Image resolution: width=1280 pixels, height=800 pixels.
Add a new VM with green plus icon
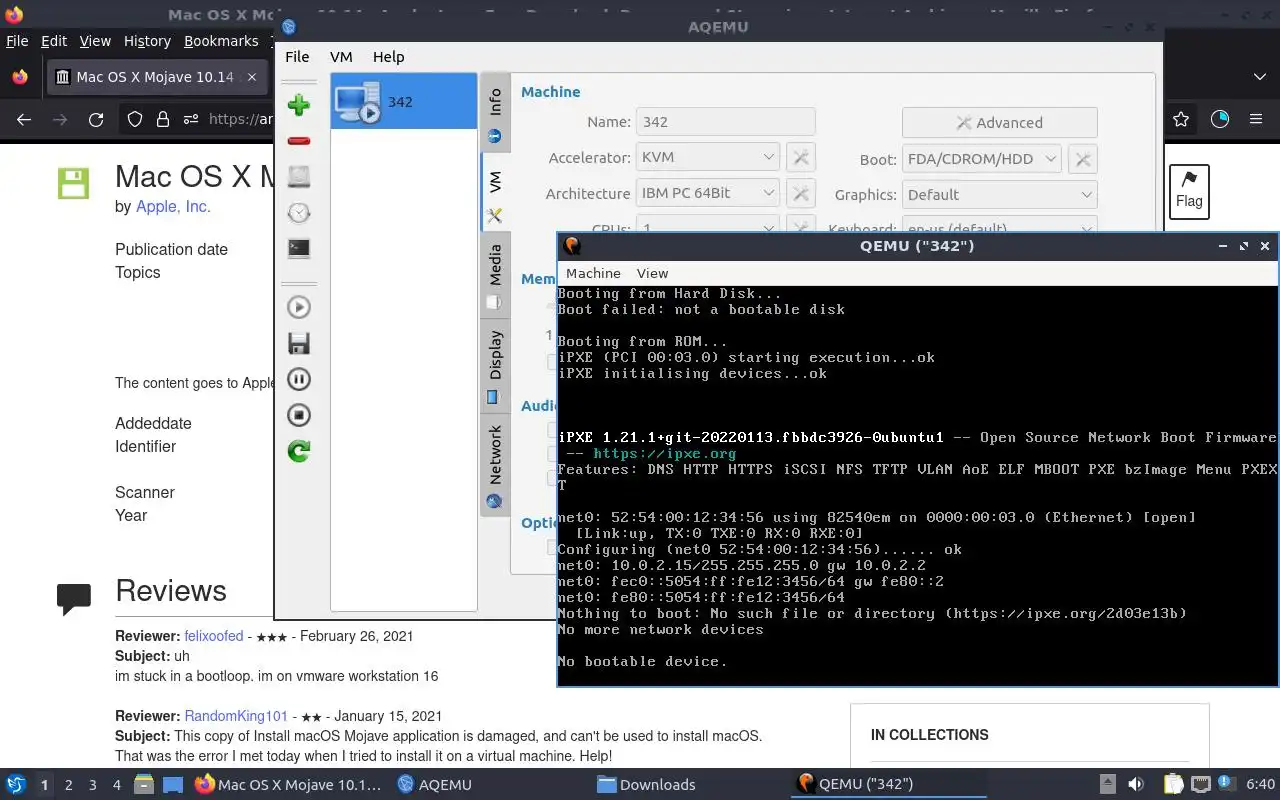tap(298, 105)
